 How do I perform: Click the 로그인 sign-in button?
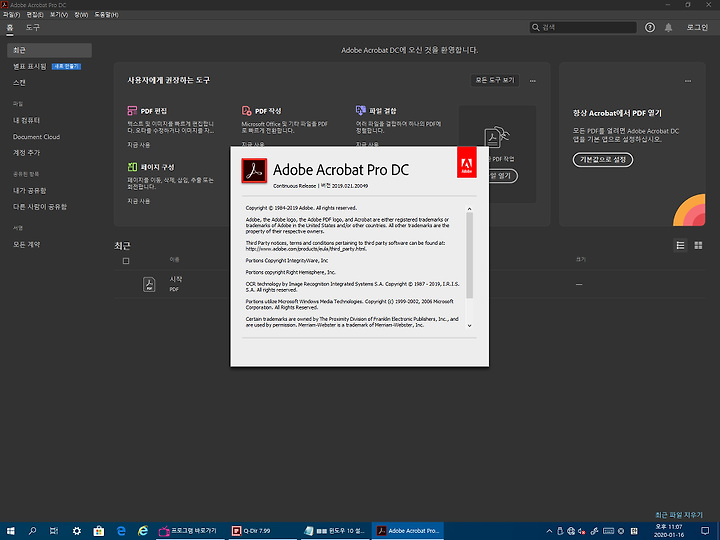(x=697, y=28)
